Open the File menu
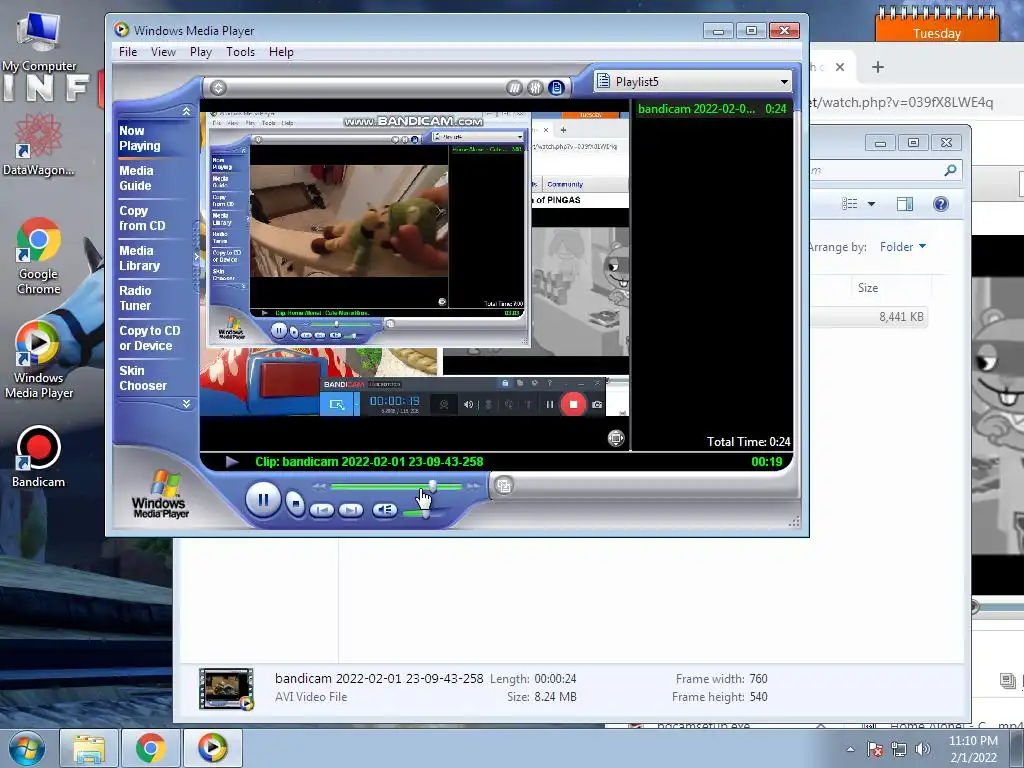 pos(128,52)
